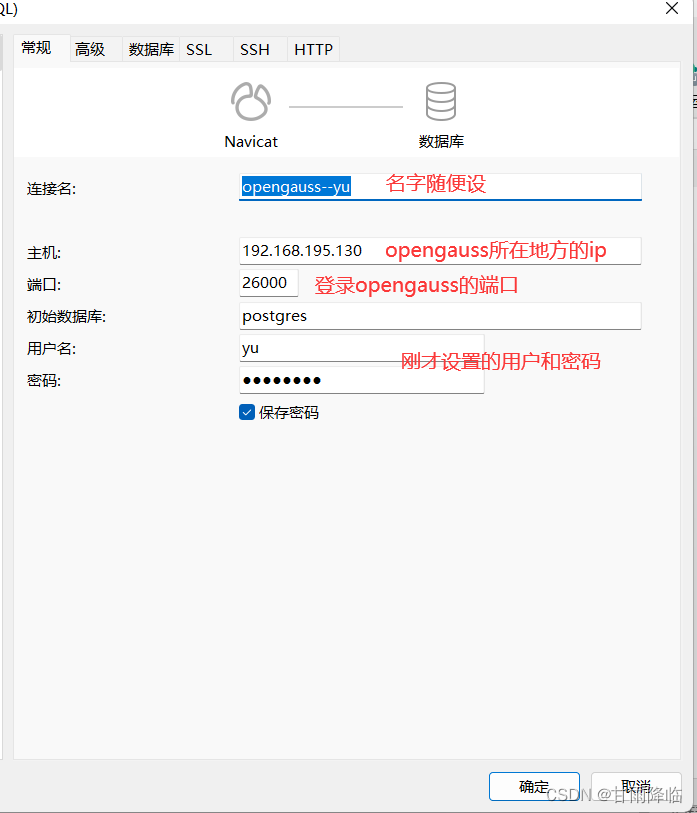Click the database cylinder icon

pos(441,102)
